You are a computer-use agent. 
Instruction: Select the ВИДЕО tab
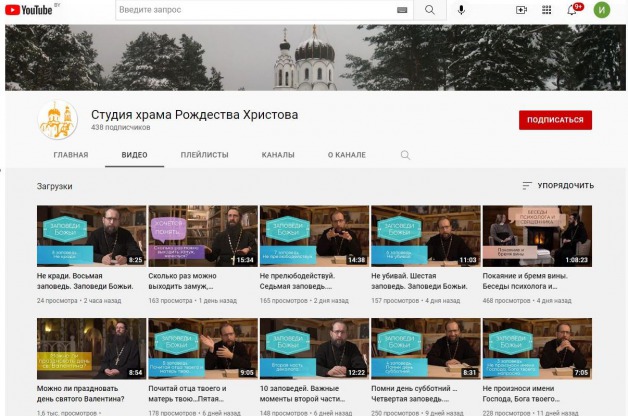click(x=135, y=155)
